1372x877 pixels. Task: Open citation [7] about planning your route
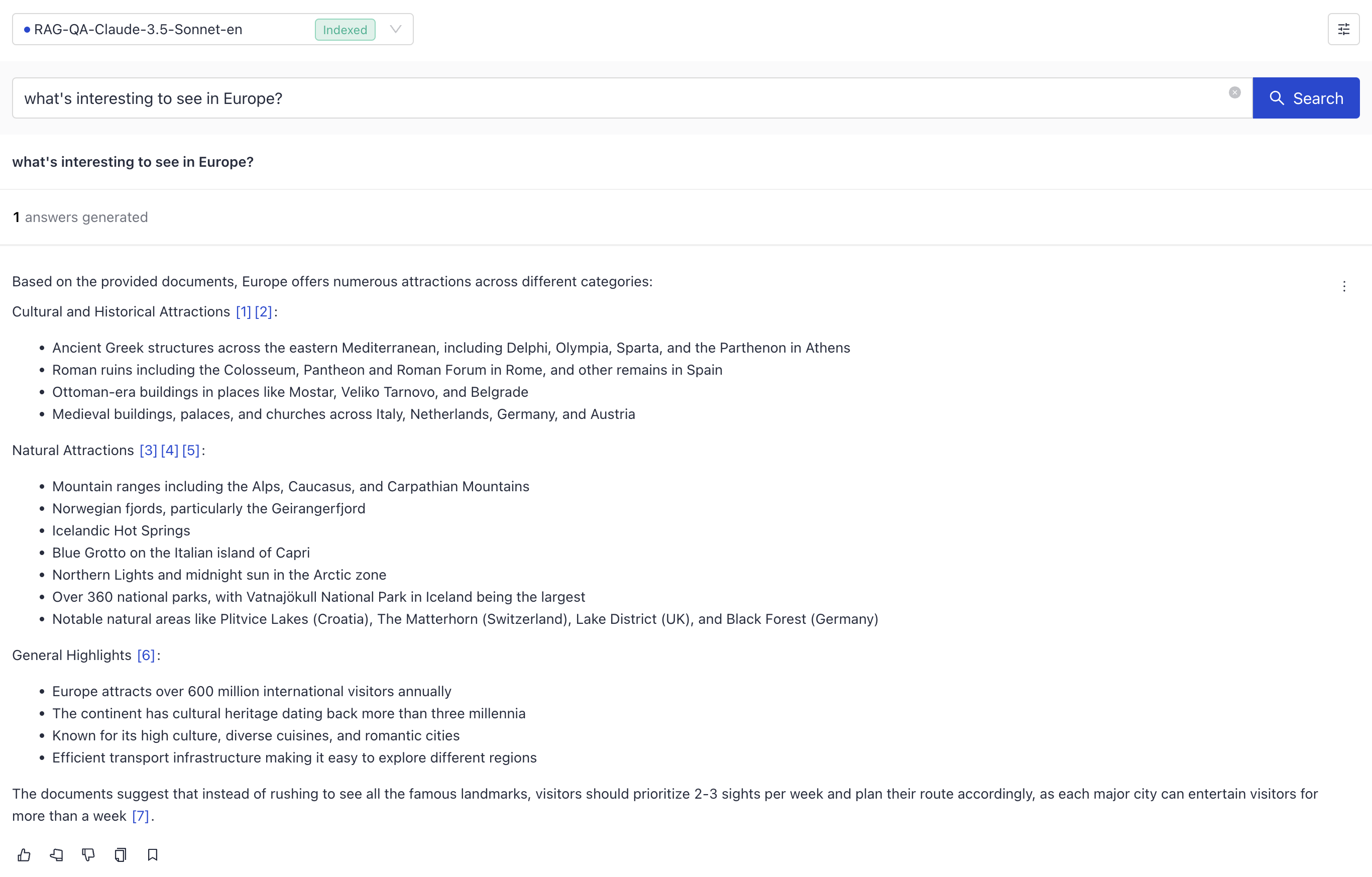(140, 816)
